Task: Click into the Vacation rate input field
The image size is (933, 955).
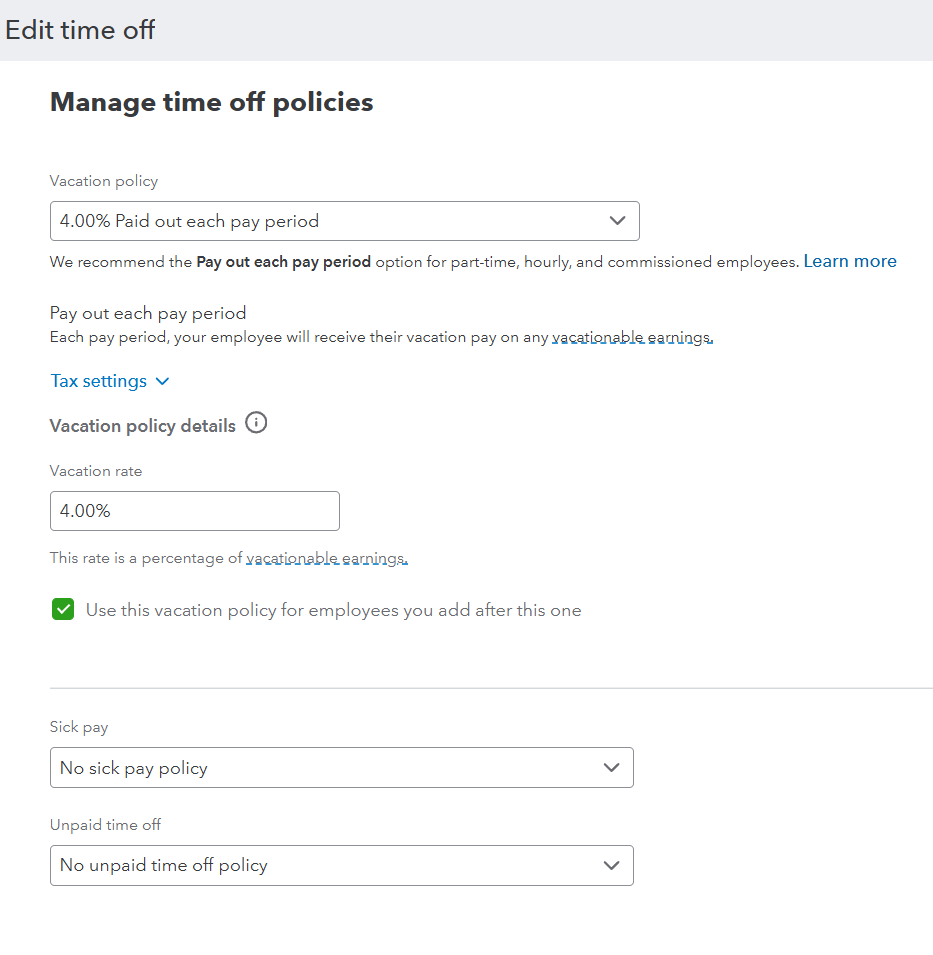Action: 195,511
